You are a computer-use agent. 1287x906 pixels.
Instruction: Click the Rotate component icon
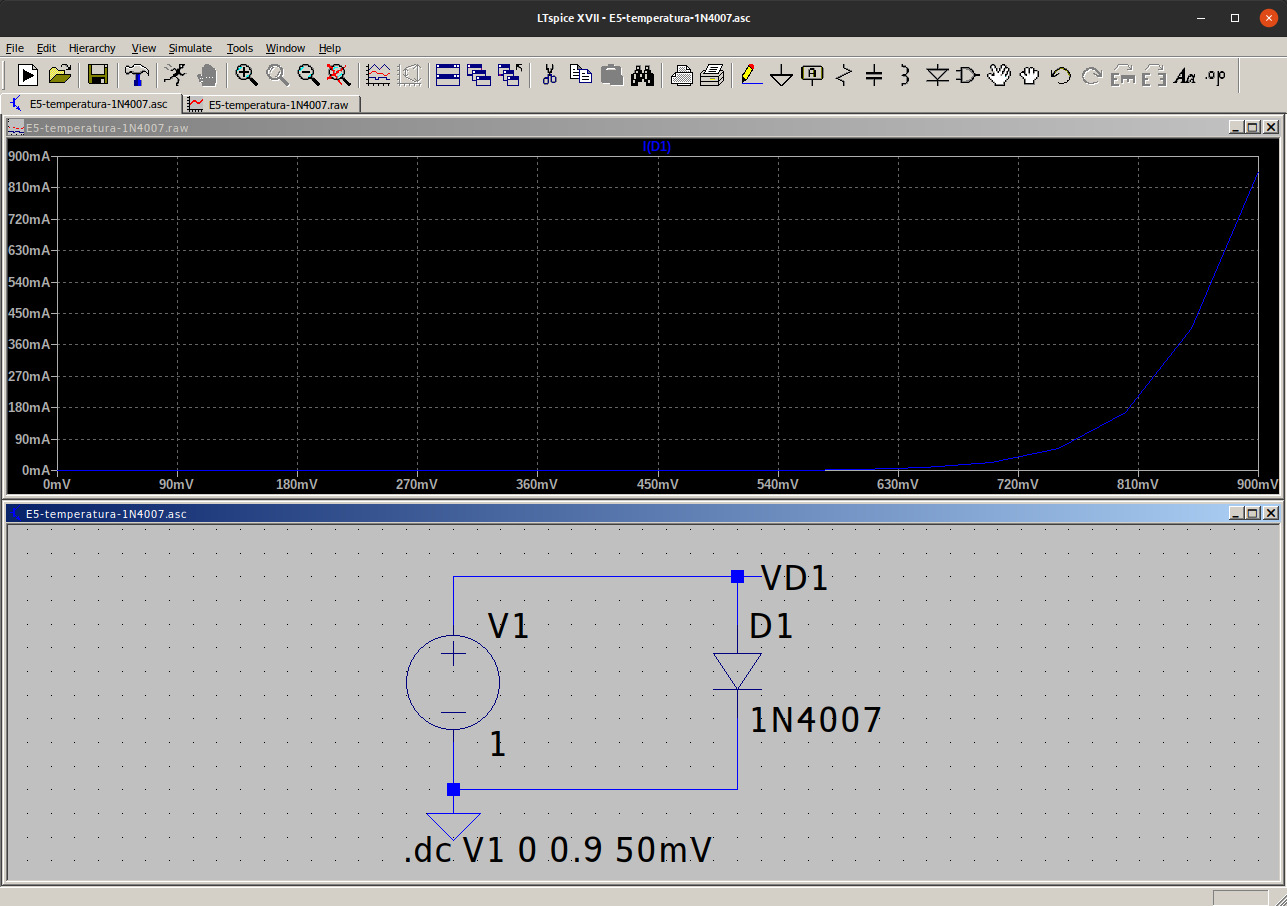[1123, 74]
